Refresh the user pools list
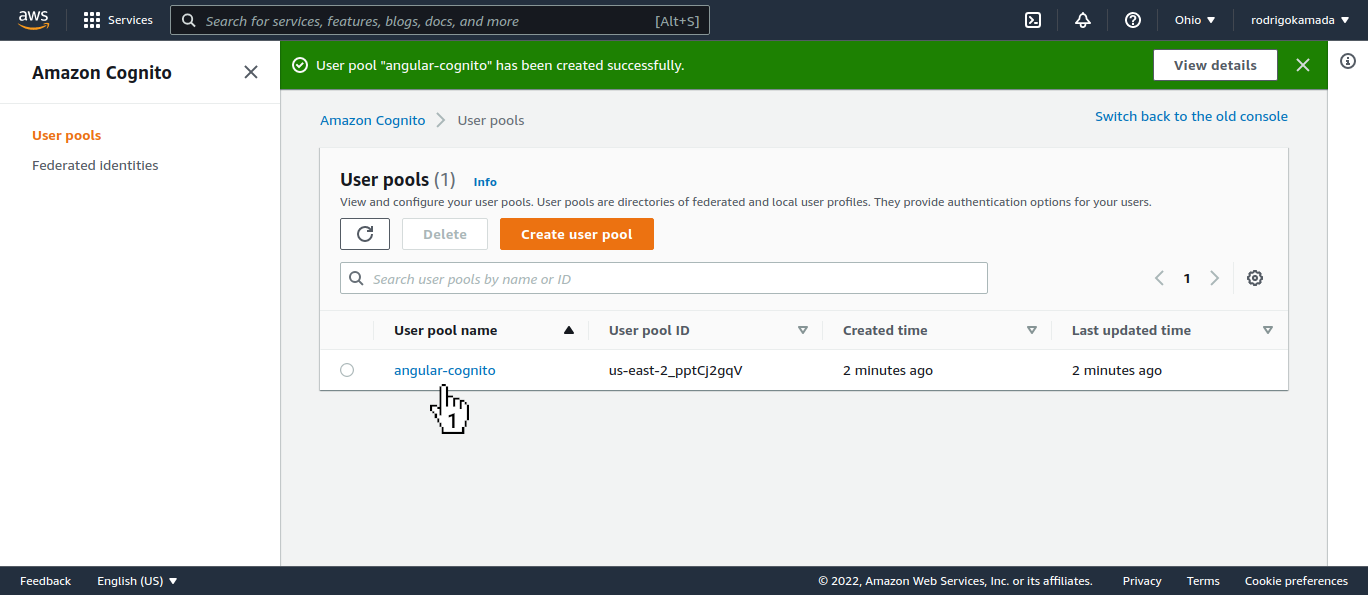 click(364, 233)
